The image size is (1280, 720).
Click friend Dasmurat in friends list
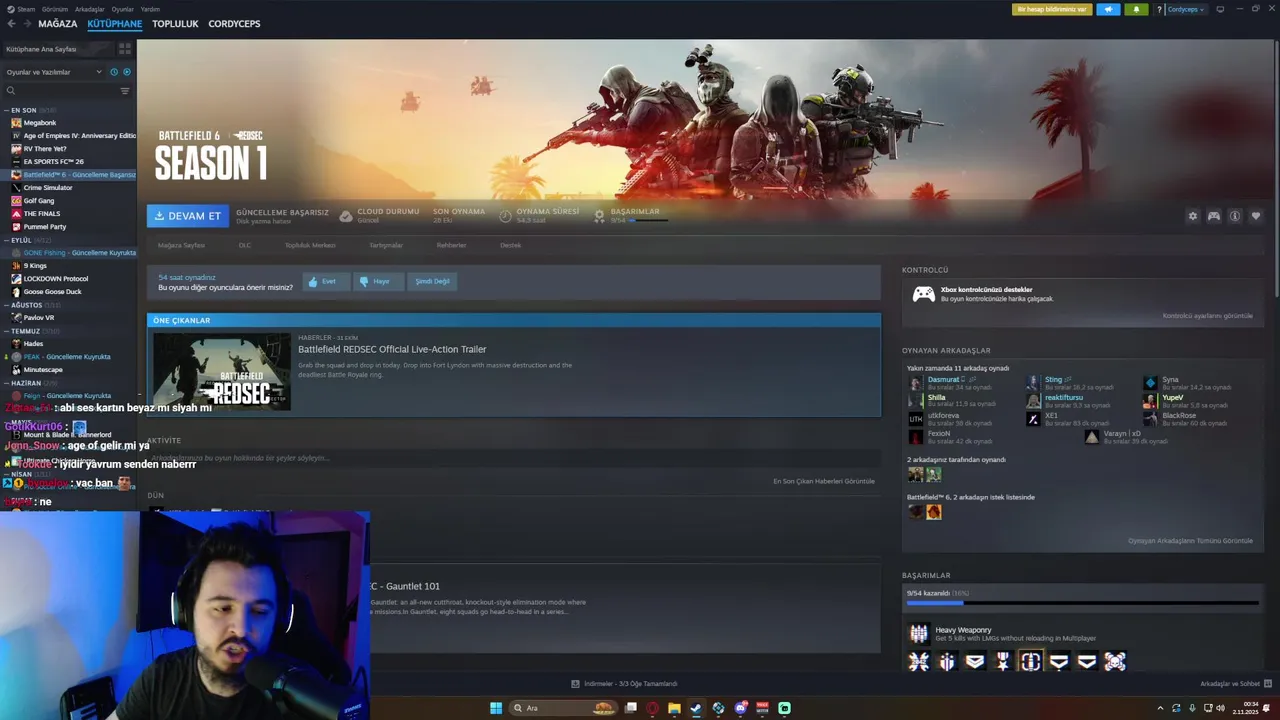click(x=943, y=380)
